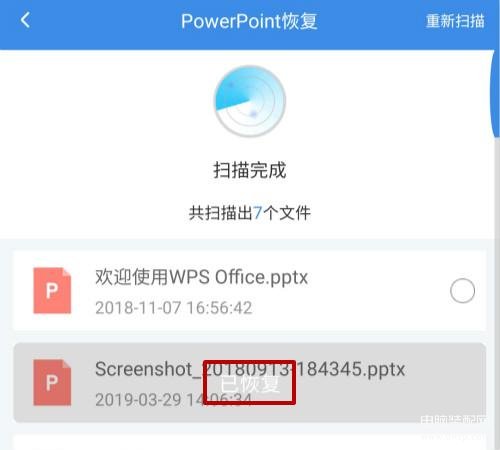This screenshot has height=450, width=500.
Task: Click the blue scrollbar on the right edge
Action: click(495, 93)
